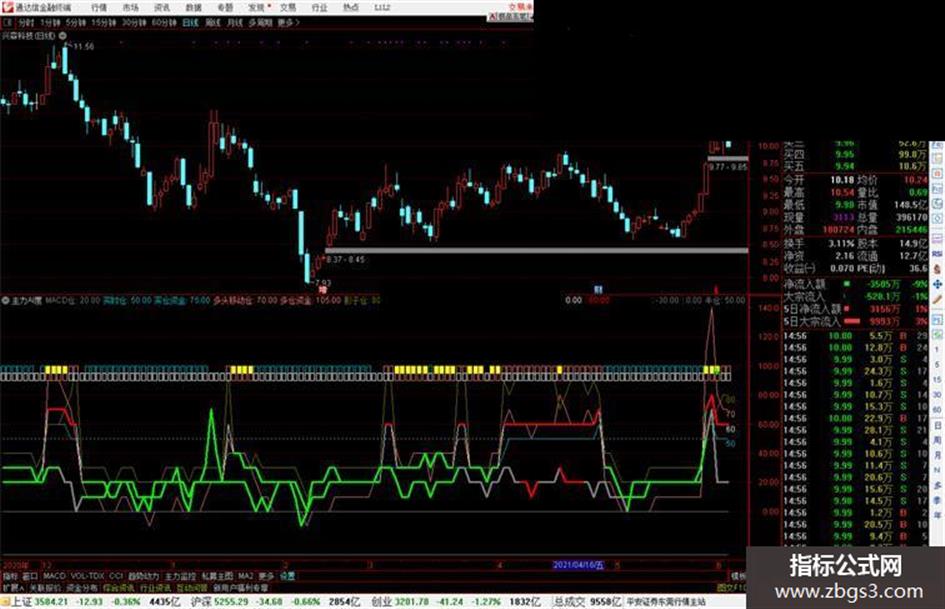Open the 发现 menu

coord(257,7)
